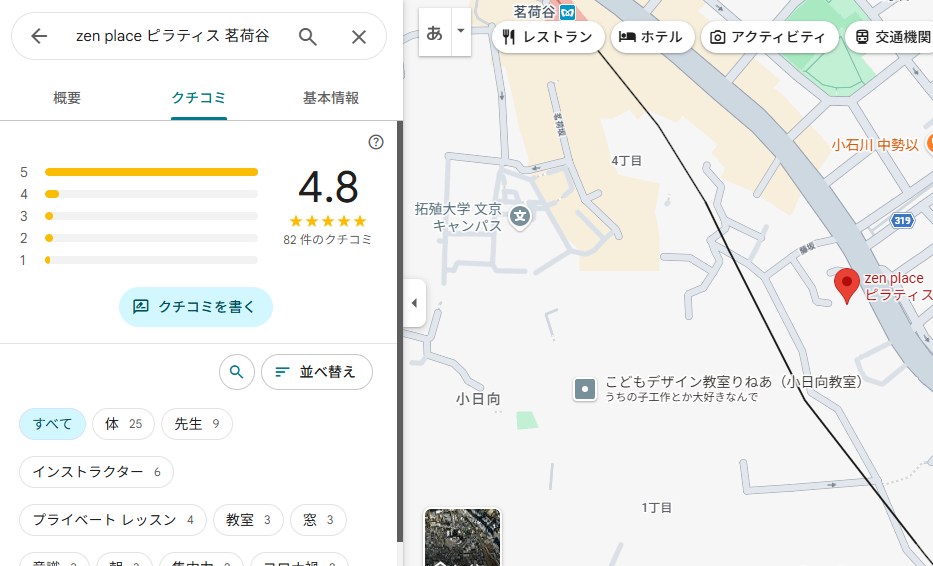Search within reviews using magnifier icon

(x=236, y=372)
